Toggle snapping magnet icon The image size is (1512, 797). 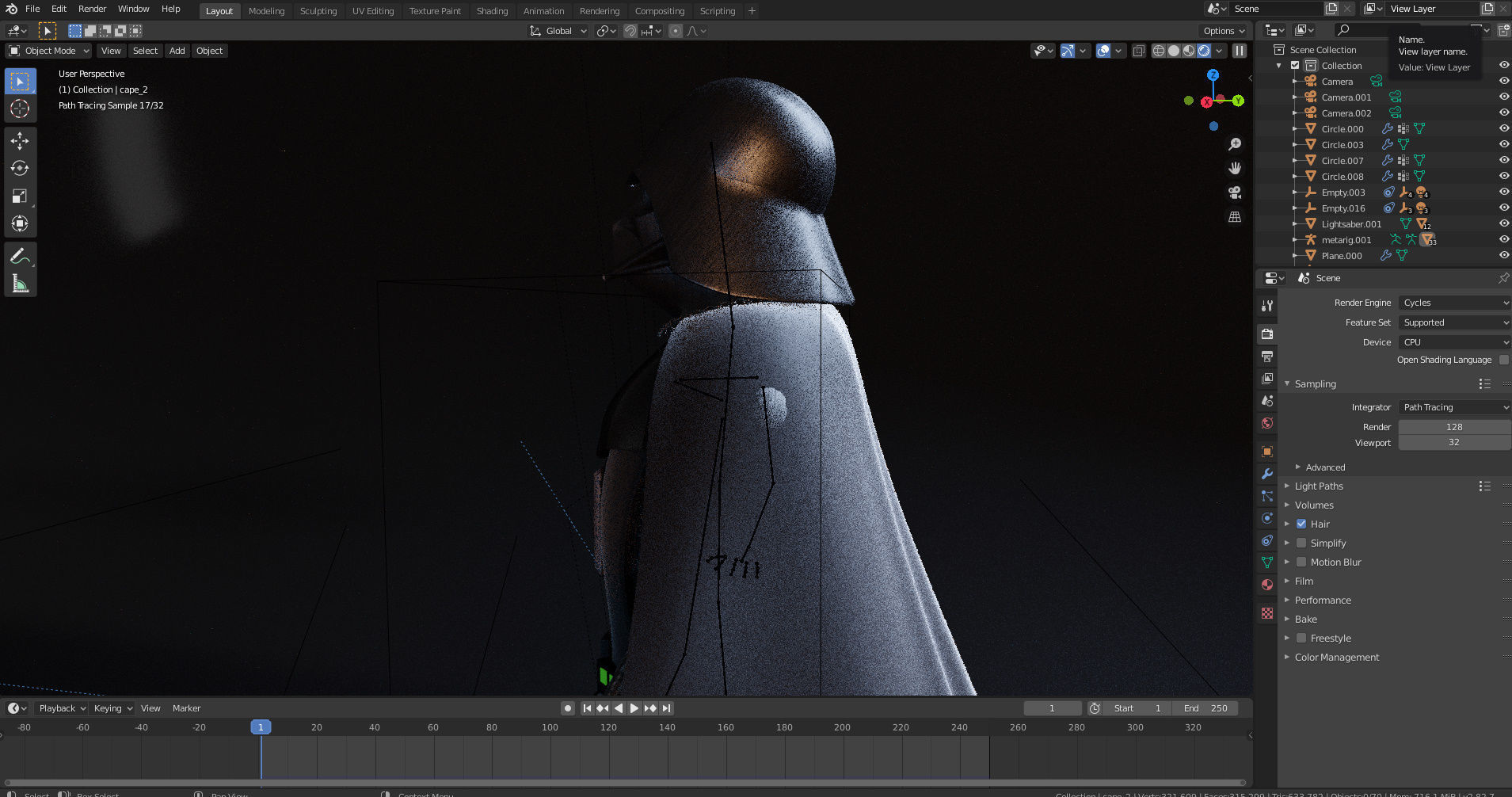(630, 31)
